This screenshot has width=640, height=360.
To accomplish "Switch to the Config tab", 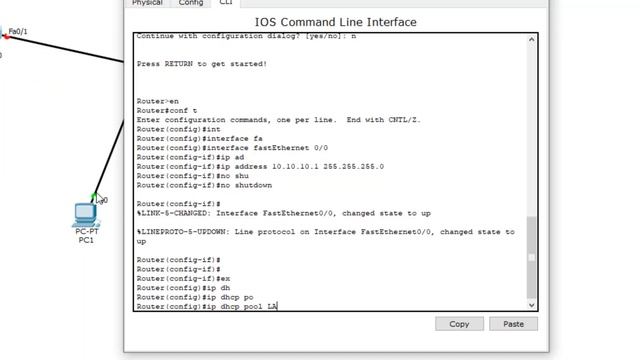I will [191, 3].
